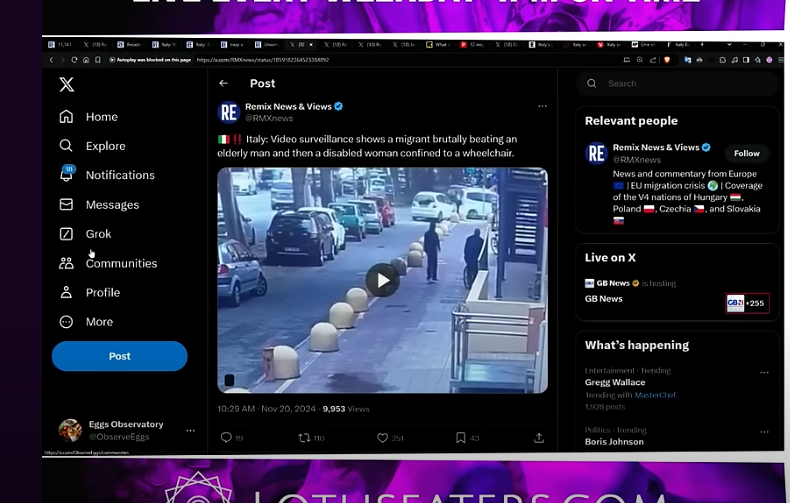Click the blue Post button
Viewport: 790px width, 503px height.
119,356
